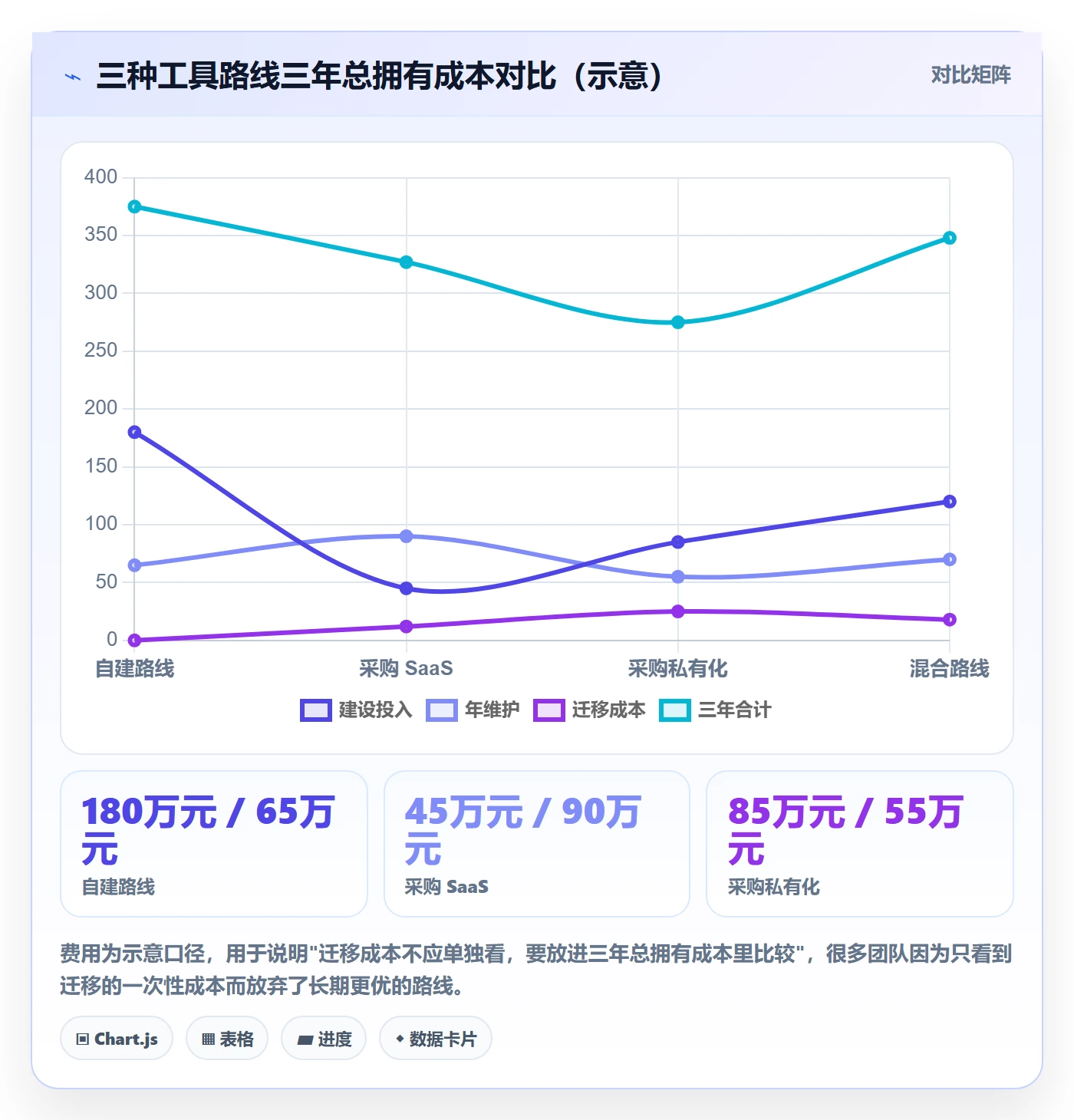Open the 采购私有化 data card
1074x1120 pixels.
tap(860, 844)
